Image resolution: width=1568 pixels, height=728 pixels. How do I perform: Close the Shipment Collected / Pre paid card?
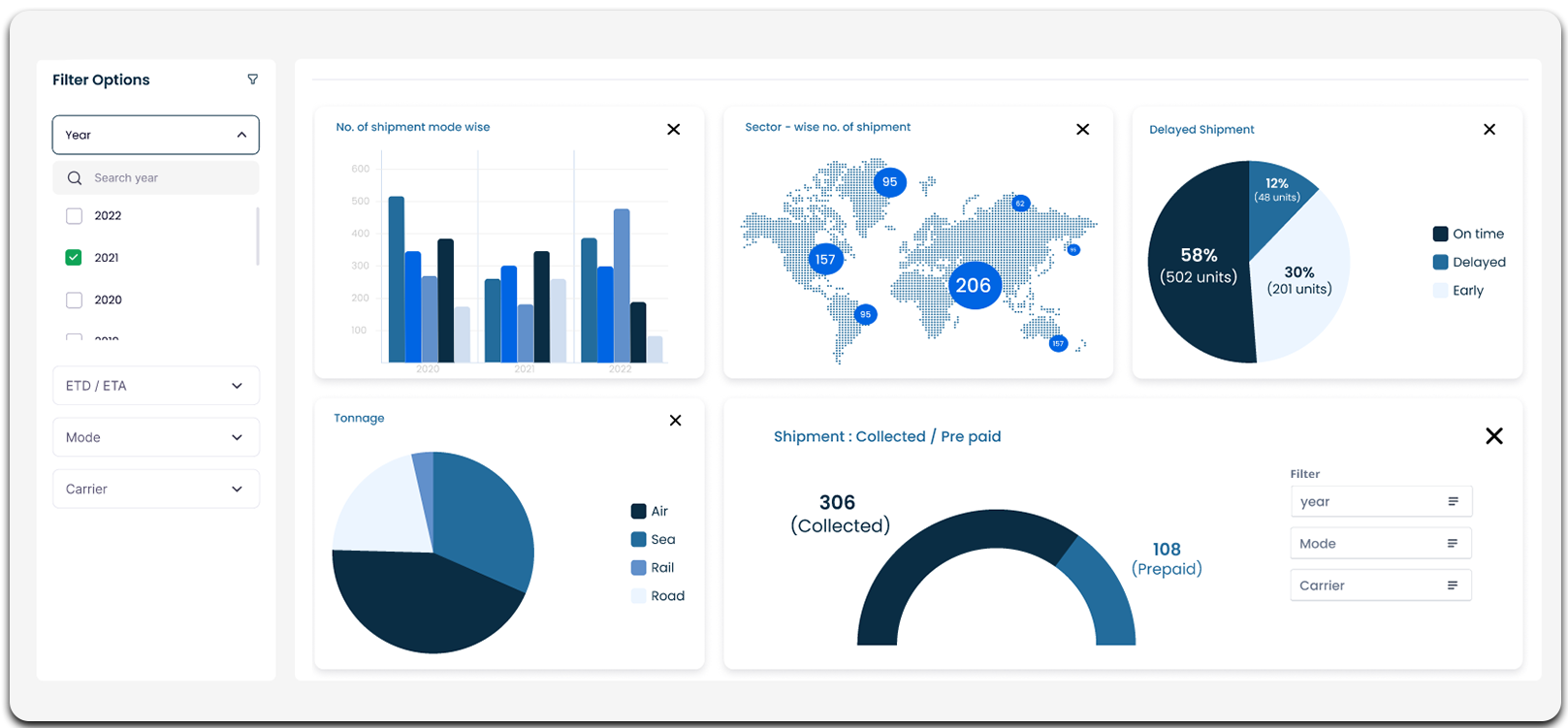tap(1494, 436)
